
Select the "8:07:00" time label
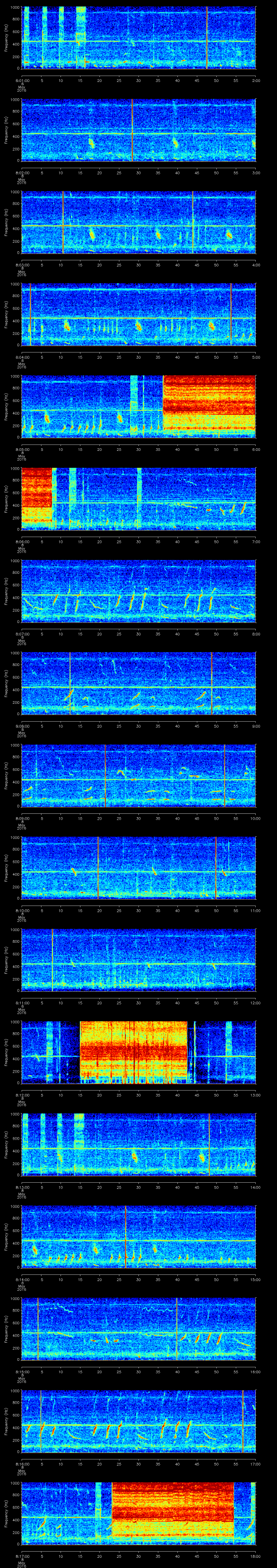pyautogui.click(x=22, y=634)
